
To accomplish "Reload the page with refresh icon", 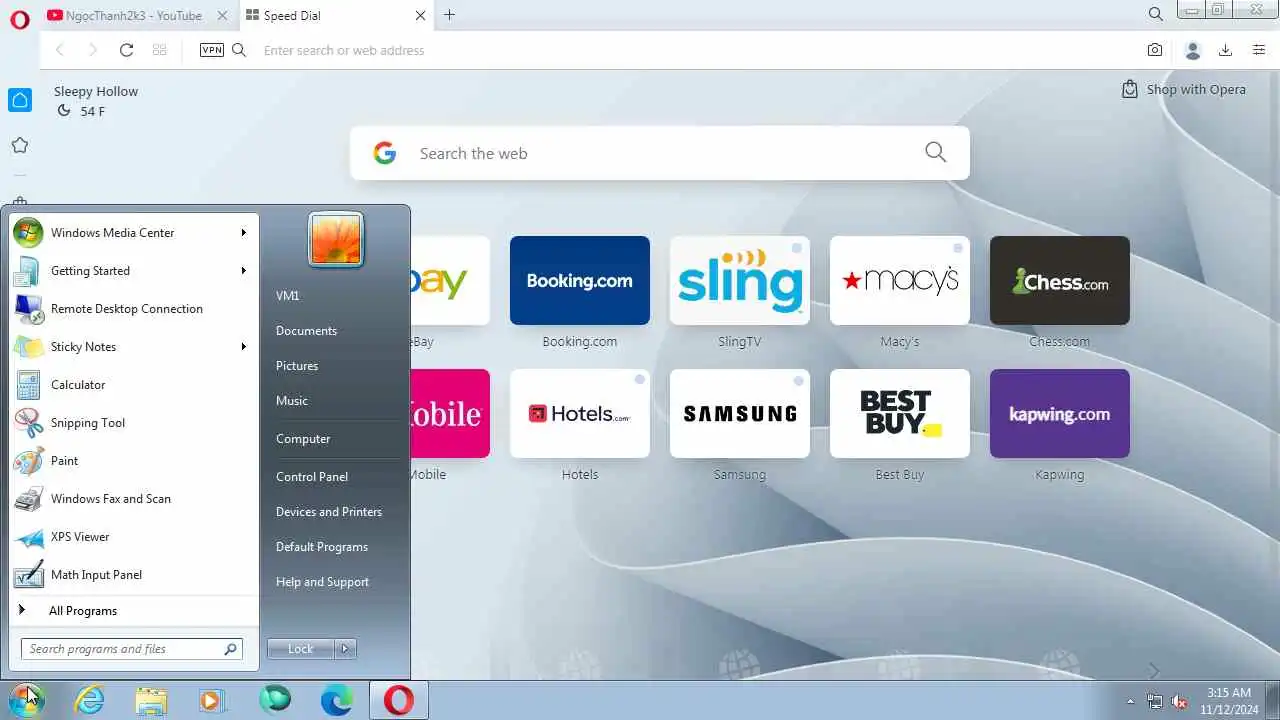I will click(126, 50).
